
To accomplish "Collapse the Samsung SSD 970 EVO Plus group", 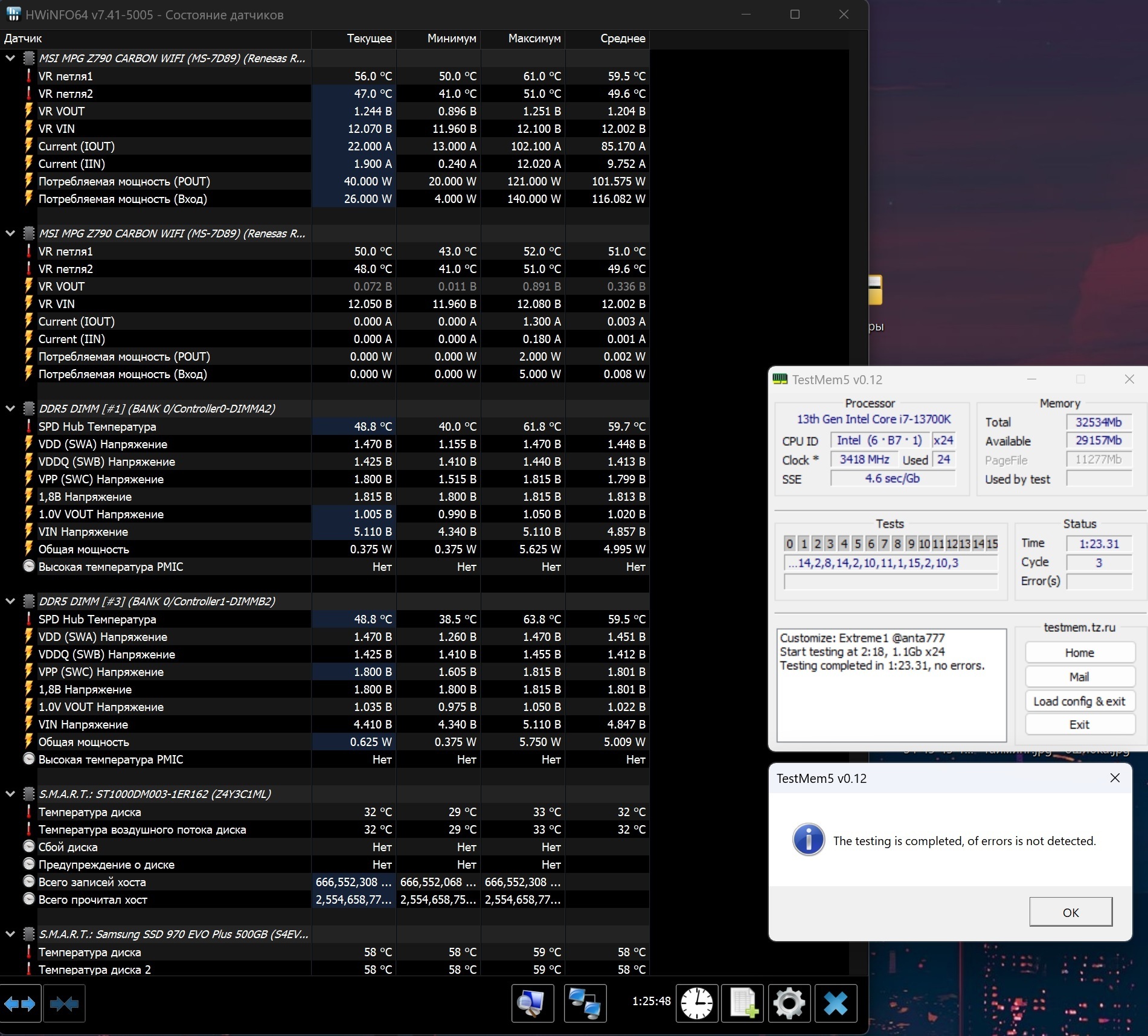I will [x=10, y=935].
